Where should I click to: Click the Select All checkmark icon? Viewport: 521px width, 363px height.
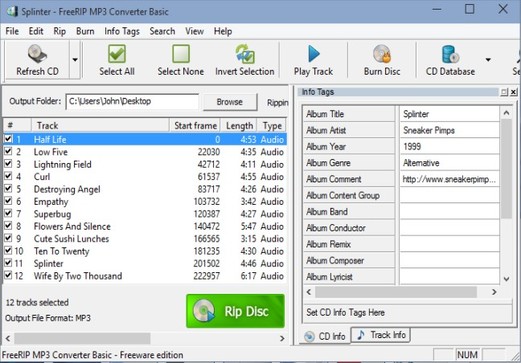(x=117, y=54)
